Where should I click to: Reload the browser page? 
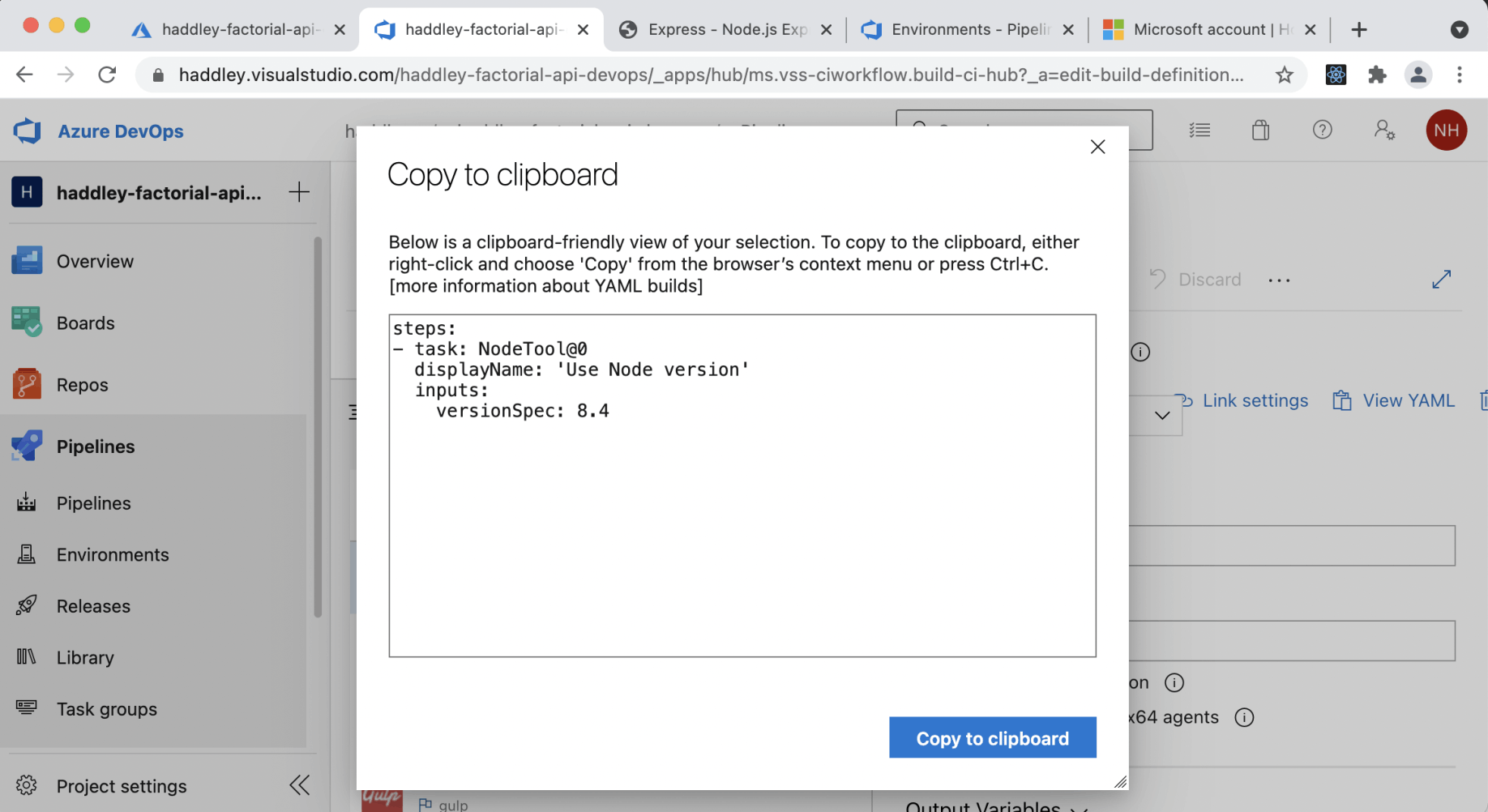[x=107, y=75]
